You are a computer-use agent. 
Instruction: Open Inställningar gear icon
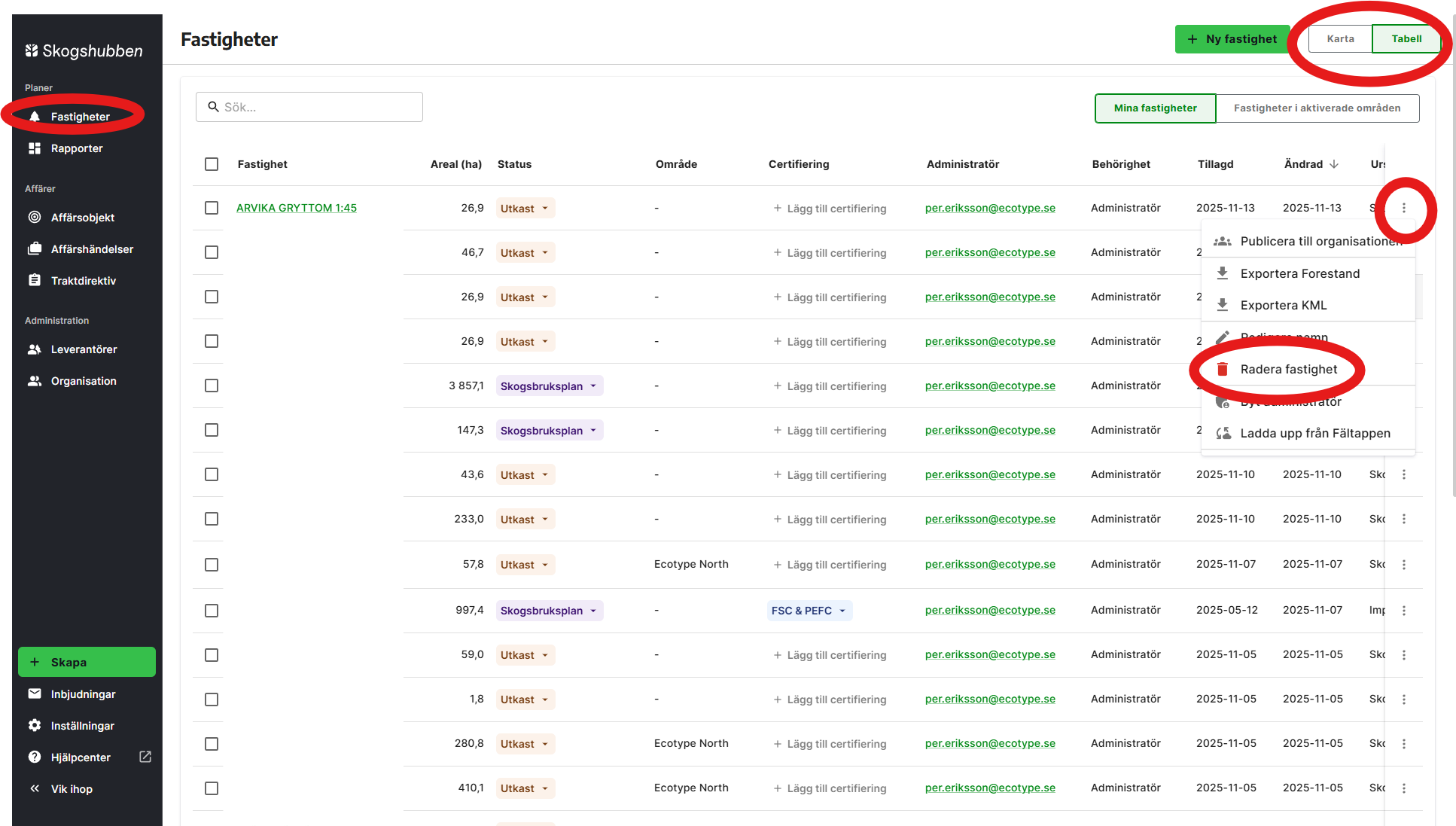35,726
